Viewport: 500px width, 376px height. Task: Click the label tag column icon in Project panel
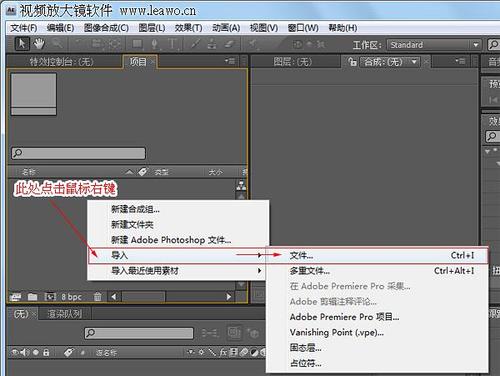coord(143,172)
